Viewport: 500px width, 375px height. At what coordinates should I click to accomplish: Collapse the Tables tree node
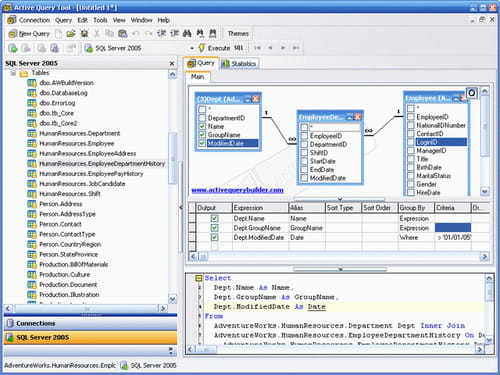13,73
